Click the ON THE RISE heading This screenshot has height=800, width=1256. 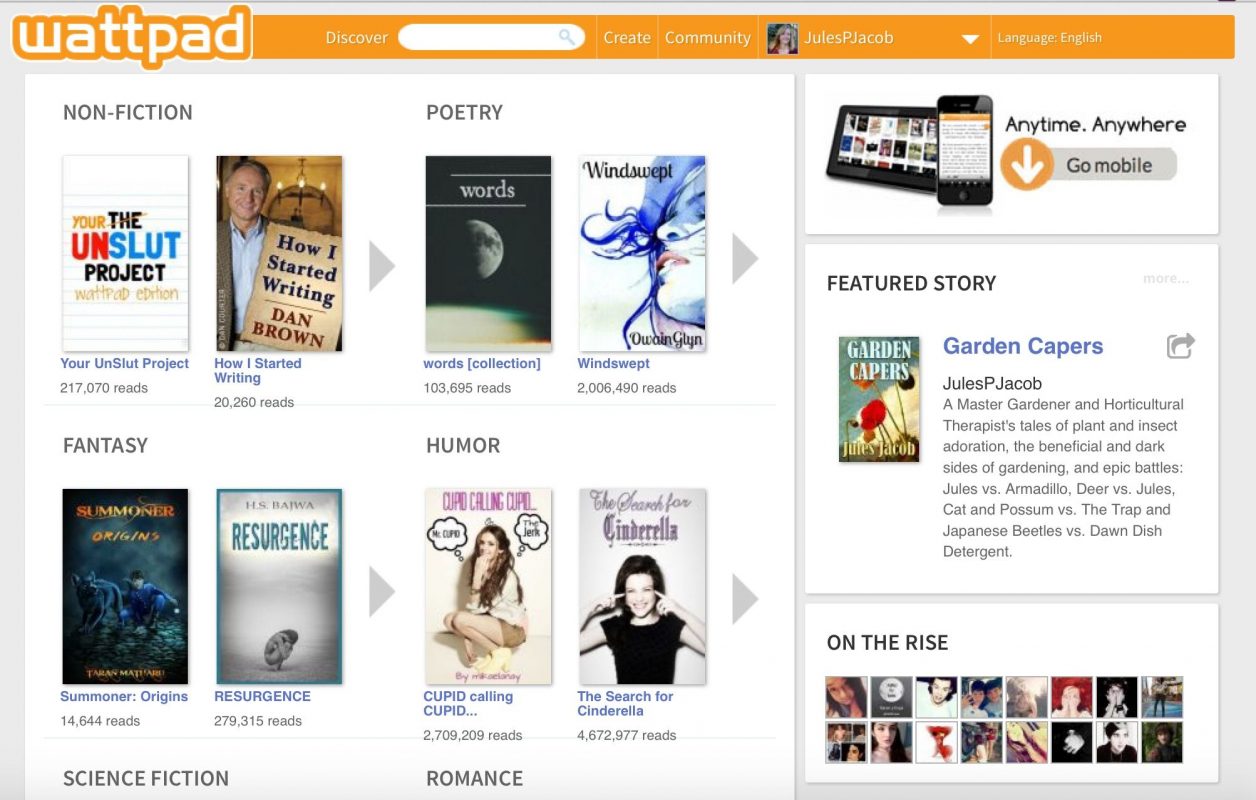(x=888, y=643)
